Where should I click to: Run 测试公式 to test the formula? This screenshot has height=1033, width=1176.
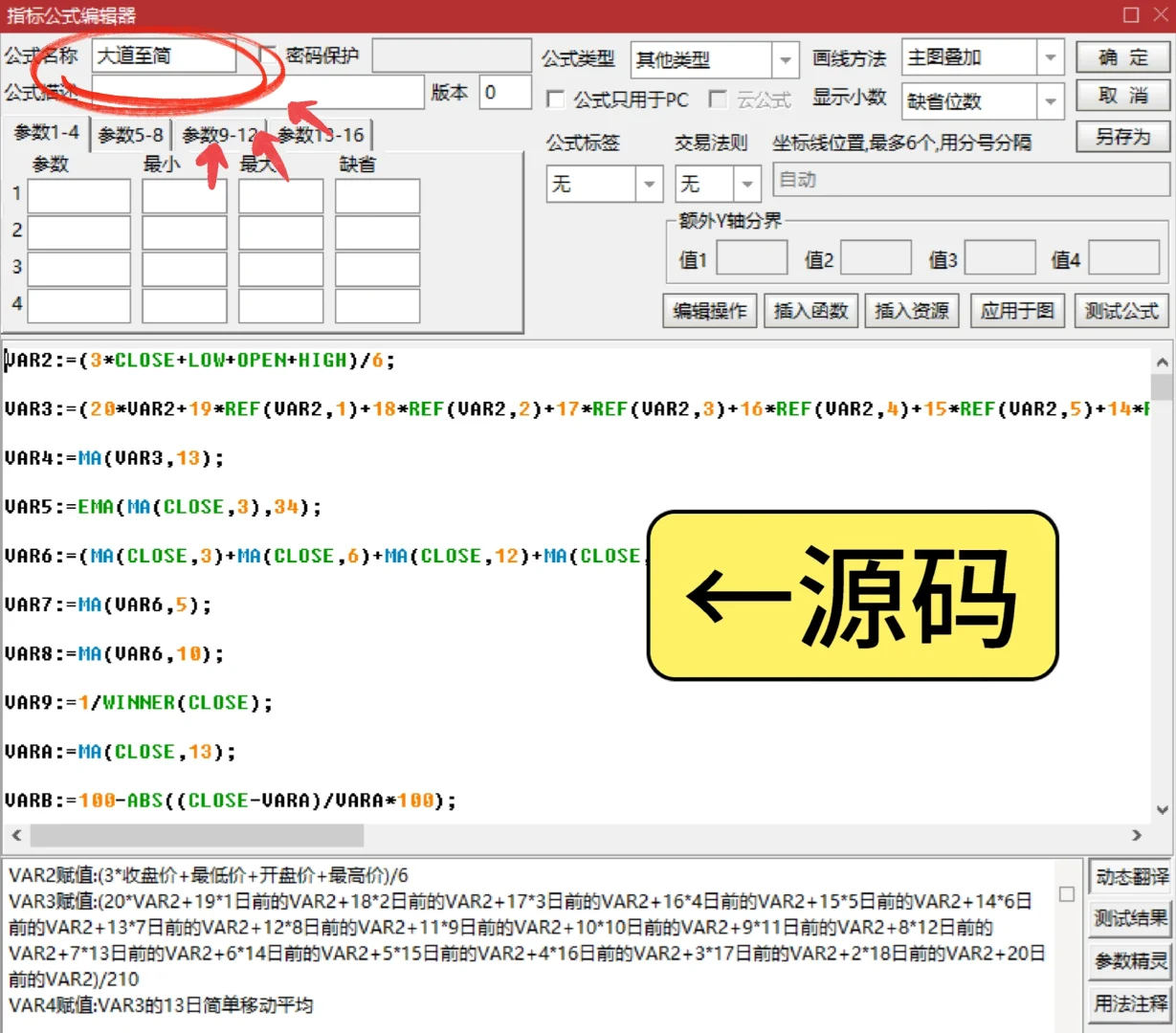[1121, 310]
